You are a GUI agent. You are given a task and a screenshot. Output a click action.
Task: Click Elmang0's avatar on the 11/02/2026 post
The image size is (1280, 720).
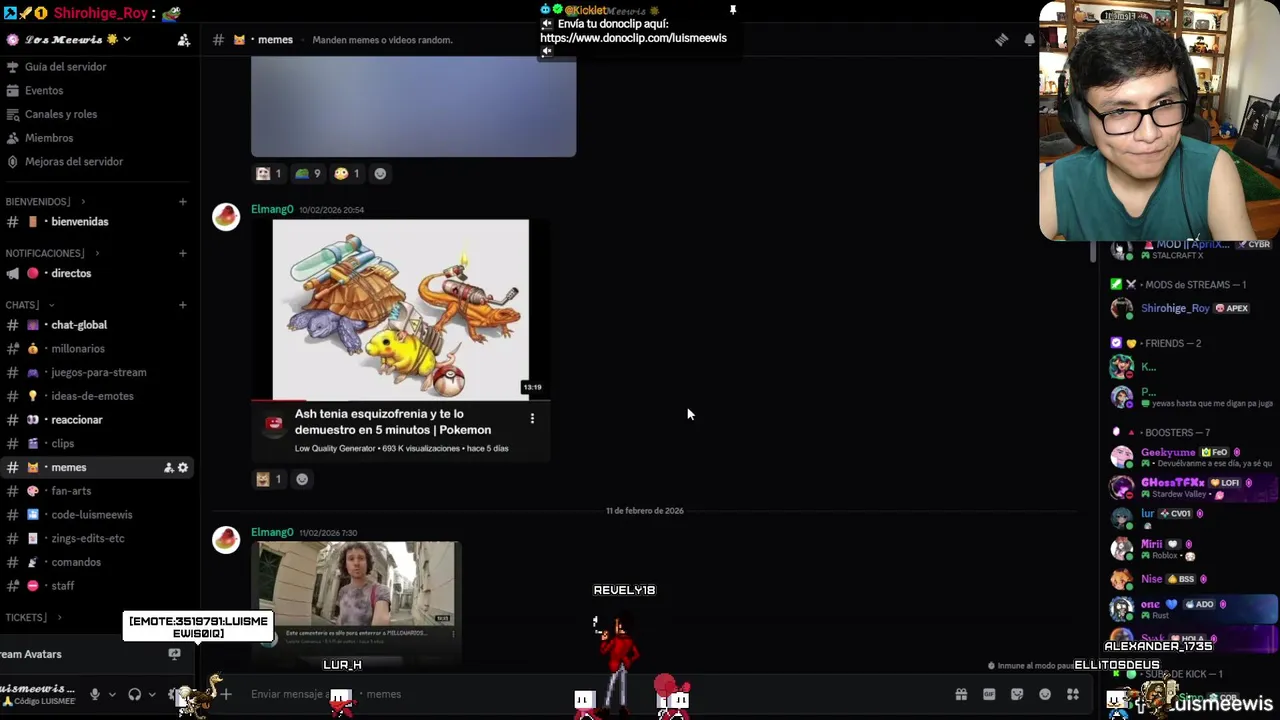pos(226,540)
